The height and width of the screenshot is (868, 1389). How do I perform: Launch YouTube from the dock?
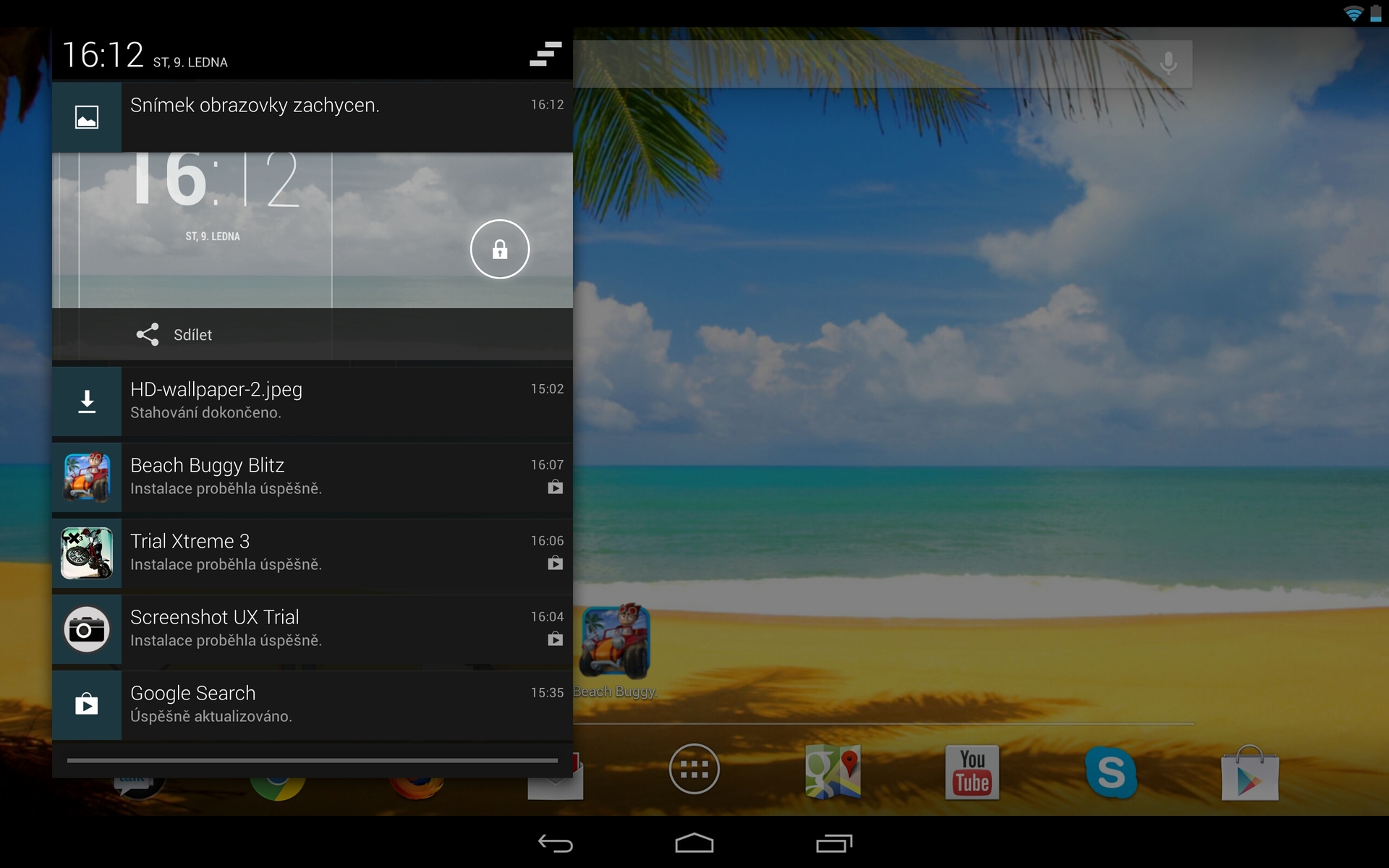(x=972, y=772)
